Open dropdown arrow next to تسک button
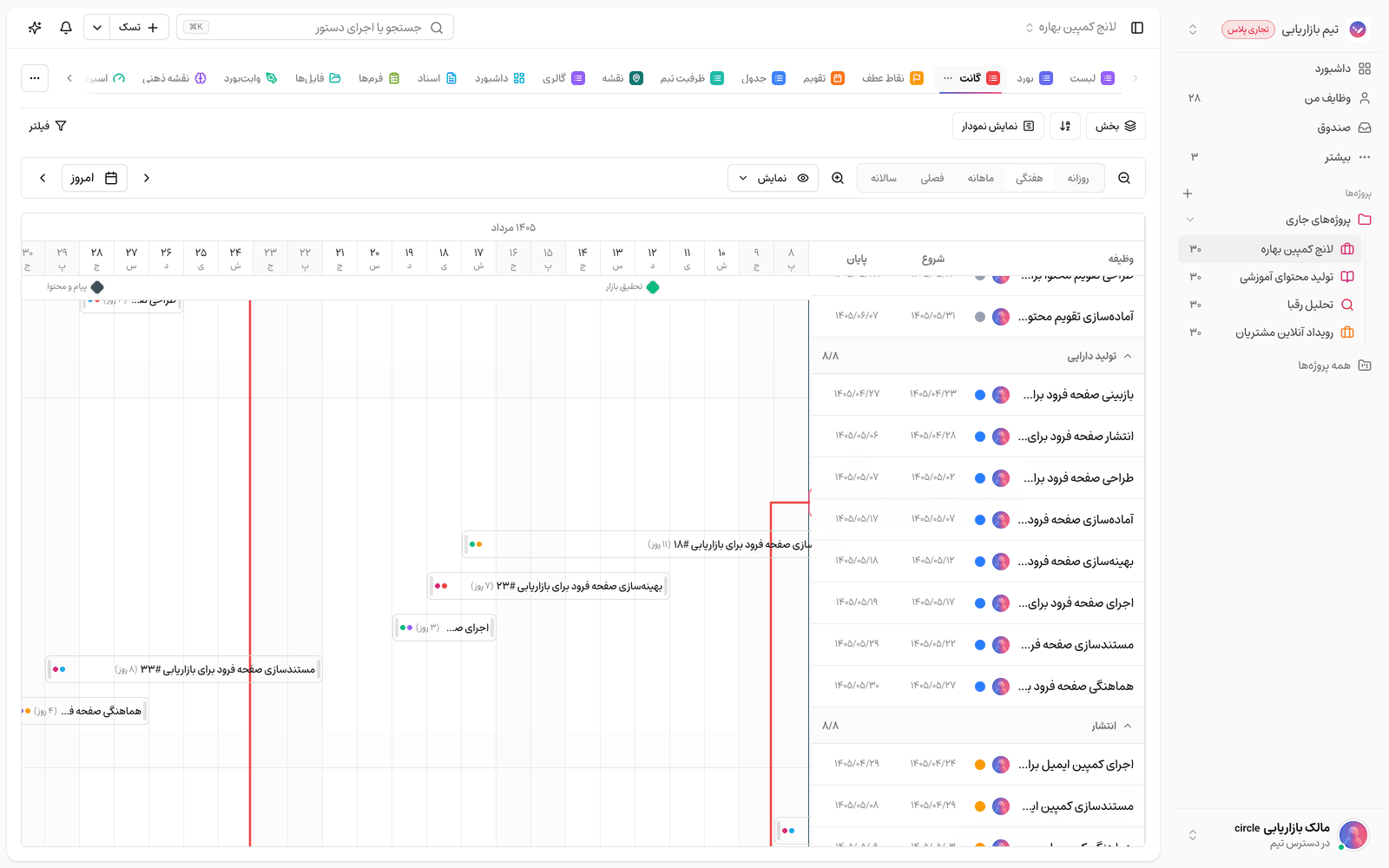The image size is (1389, 868). (x=97, y=28)
